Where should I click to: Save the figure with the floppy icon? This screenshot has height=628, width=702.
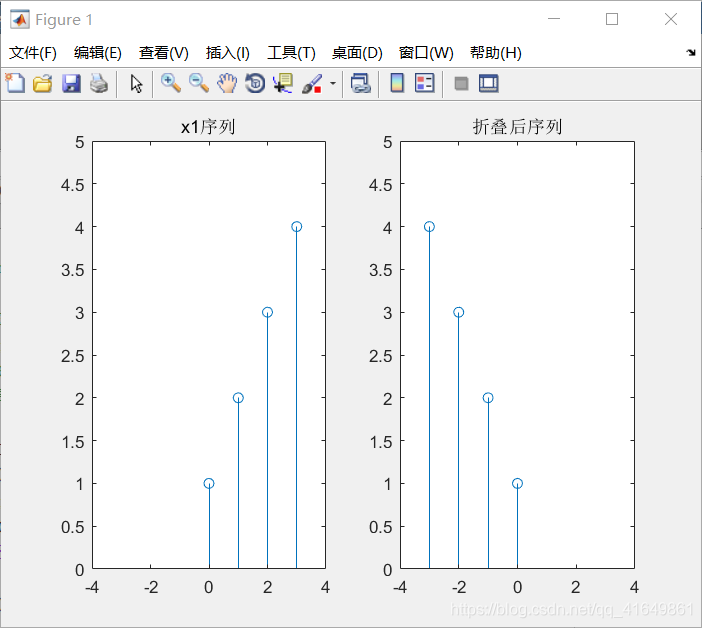pos(71,83)
